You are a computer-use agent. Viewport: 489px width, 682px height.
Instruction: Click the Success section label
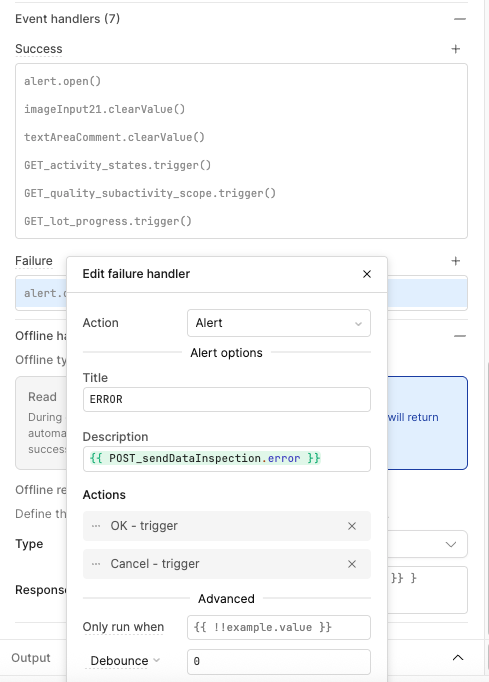(x=39, y=49)
